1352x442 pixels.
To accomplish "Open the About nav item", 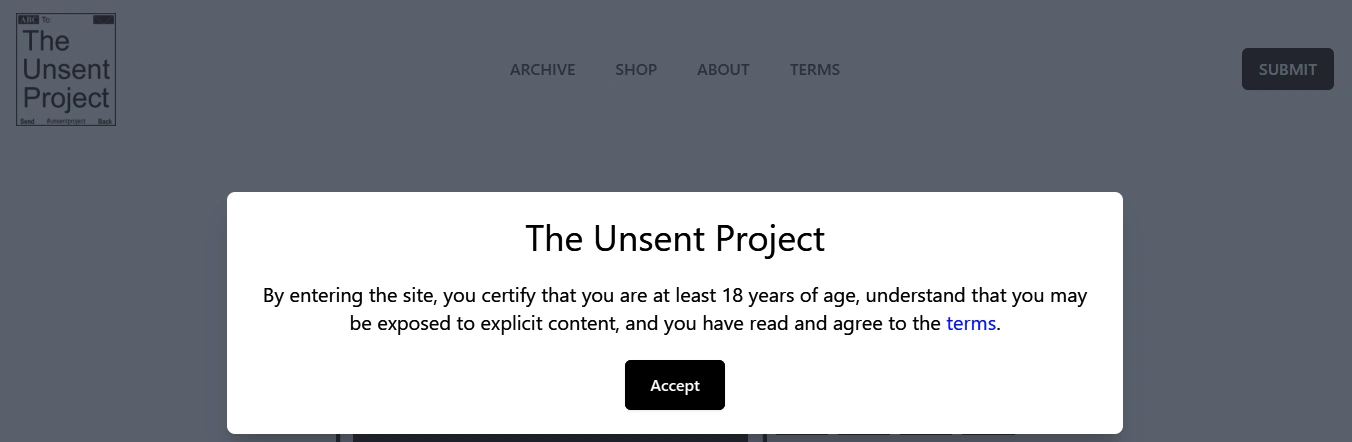I will [x=723, y=69].
